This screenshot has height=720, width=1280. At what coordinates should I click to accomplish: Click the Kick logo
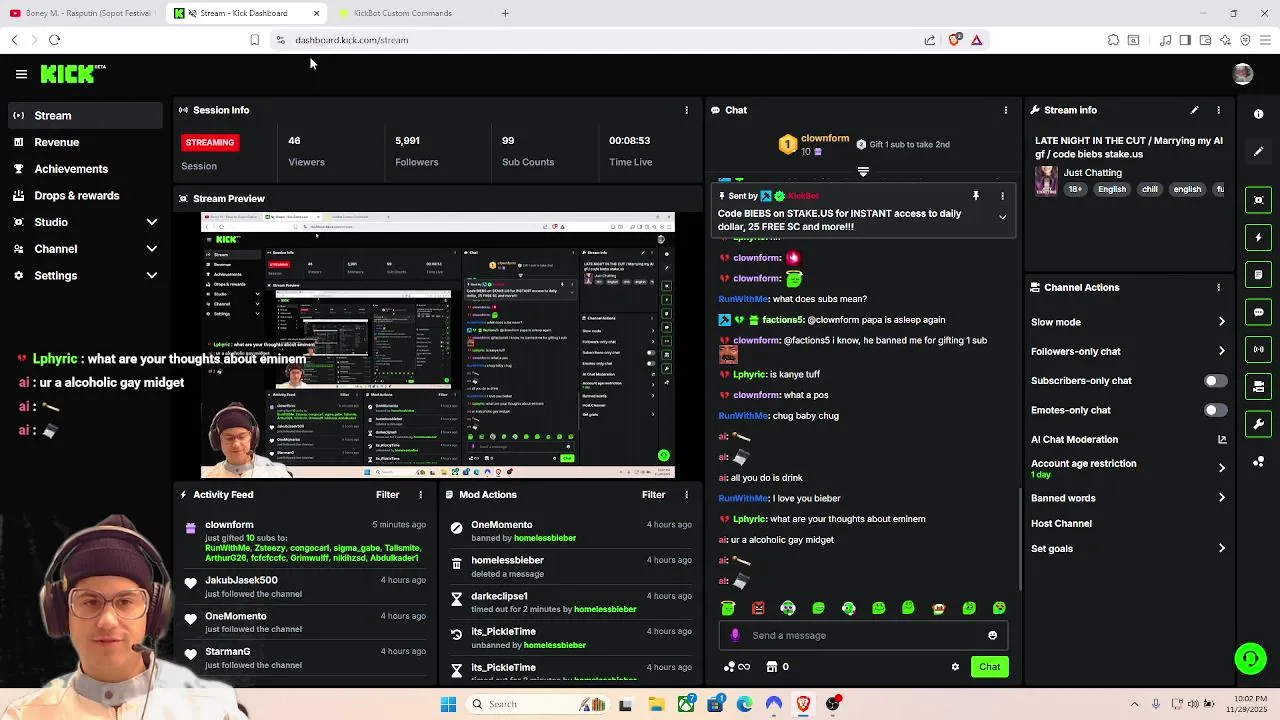point(69,73)
